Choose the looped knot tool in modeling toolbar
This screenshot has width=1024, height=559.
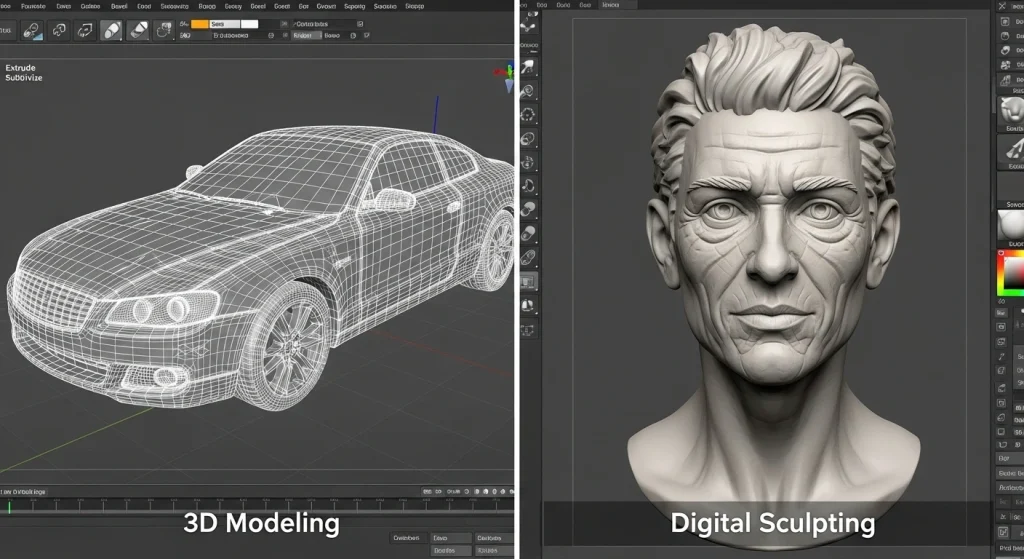[x=59, y=31]
